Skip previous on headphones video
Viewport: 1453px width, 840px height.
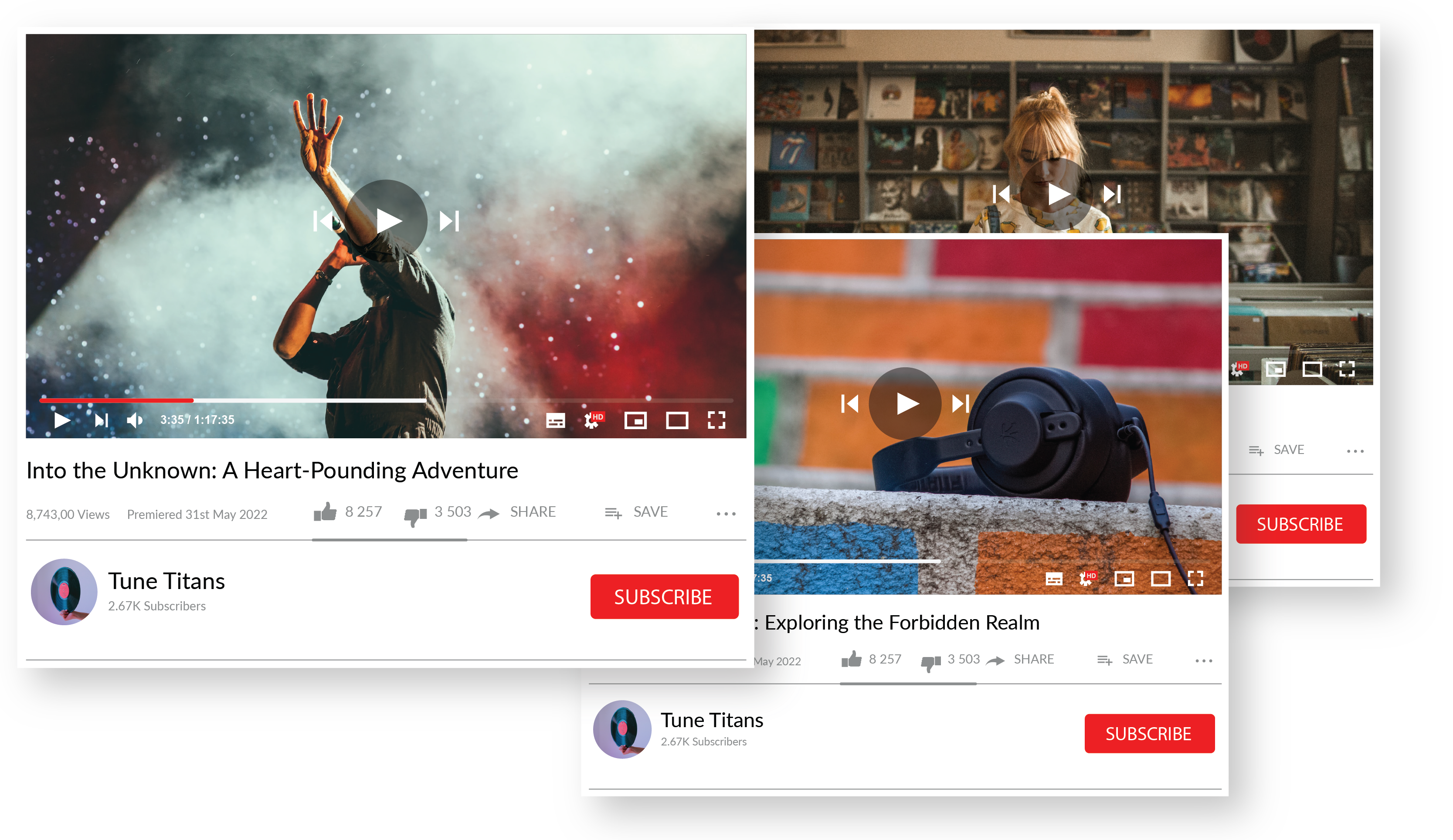(x=849, y=403)
